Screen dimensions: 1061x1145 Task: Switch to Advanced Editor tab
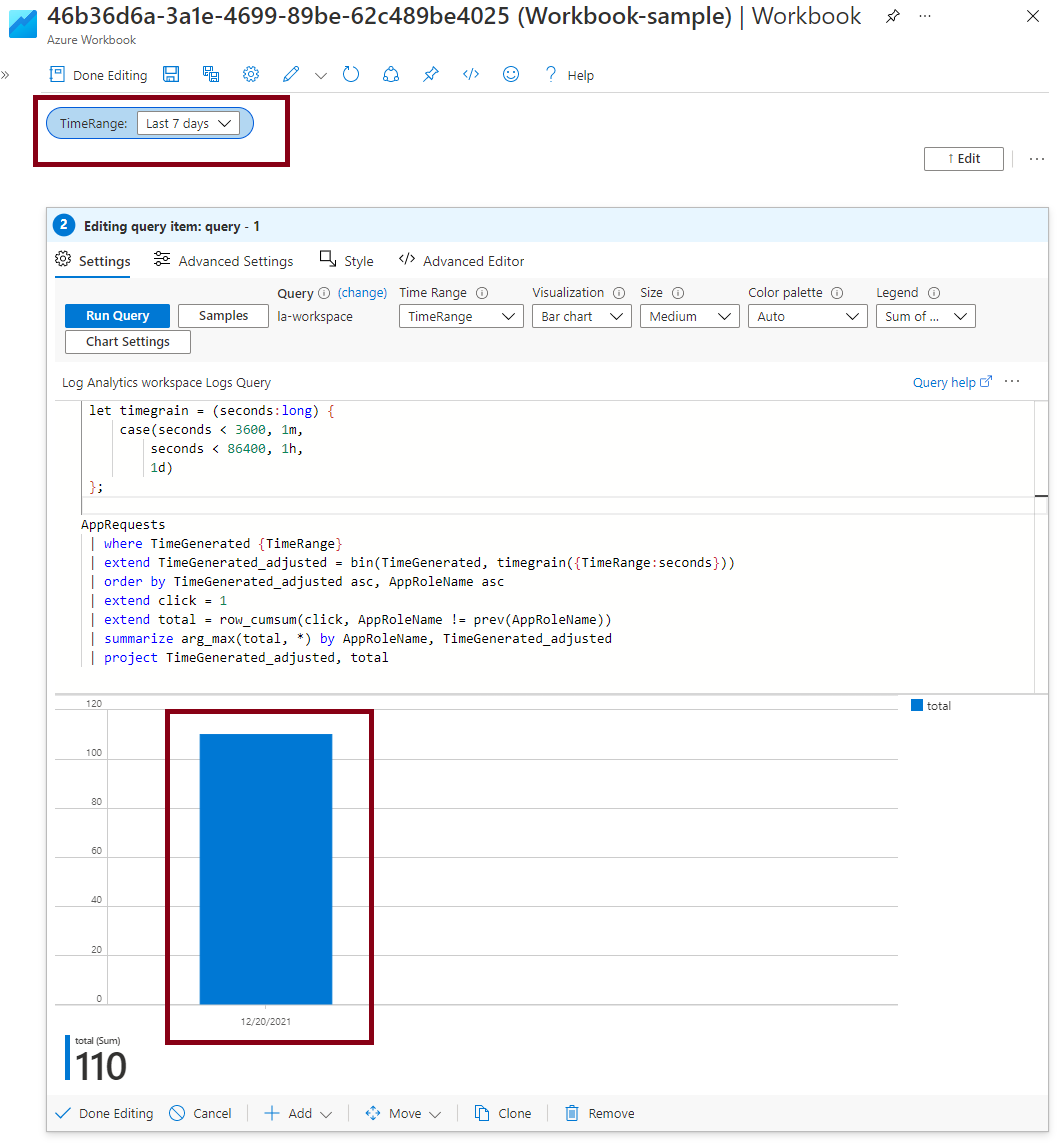pos(461,261)
